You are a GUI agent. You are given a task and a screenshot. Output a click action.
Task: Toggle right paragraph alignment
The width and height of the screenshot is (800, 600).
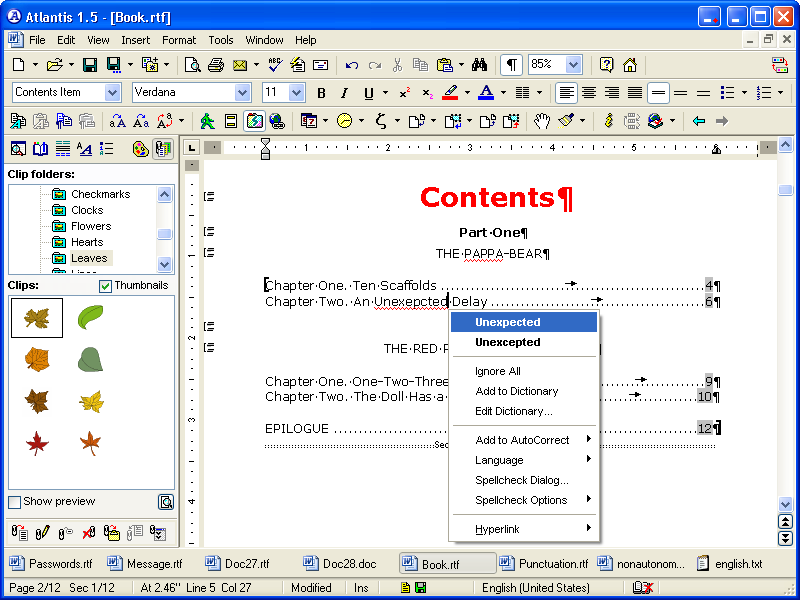coord(612,93)
